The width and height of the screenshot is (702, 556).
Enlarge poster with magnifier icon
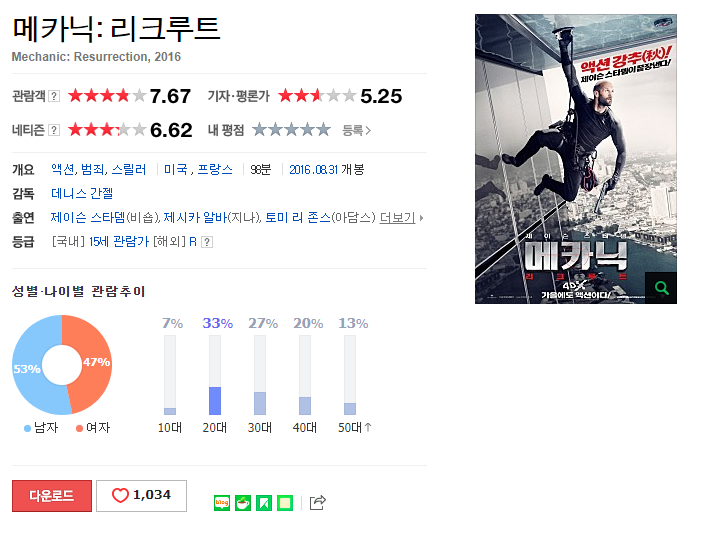661,288
